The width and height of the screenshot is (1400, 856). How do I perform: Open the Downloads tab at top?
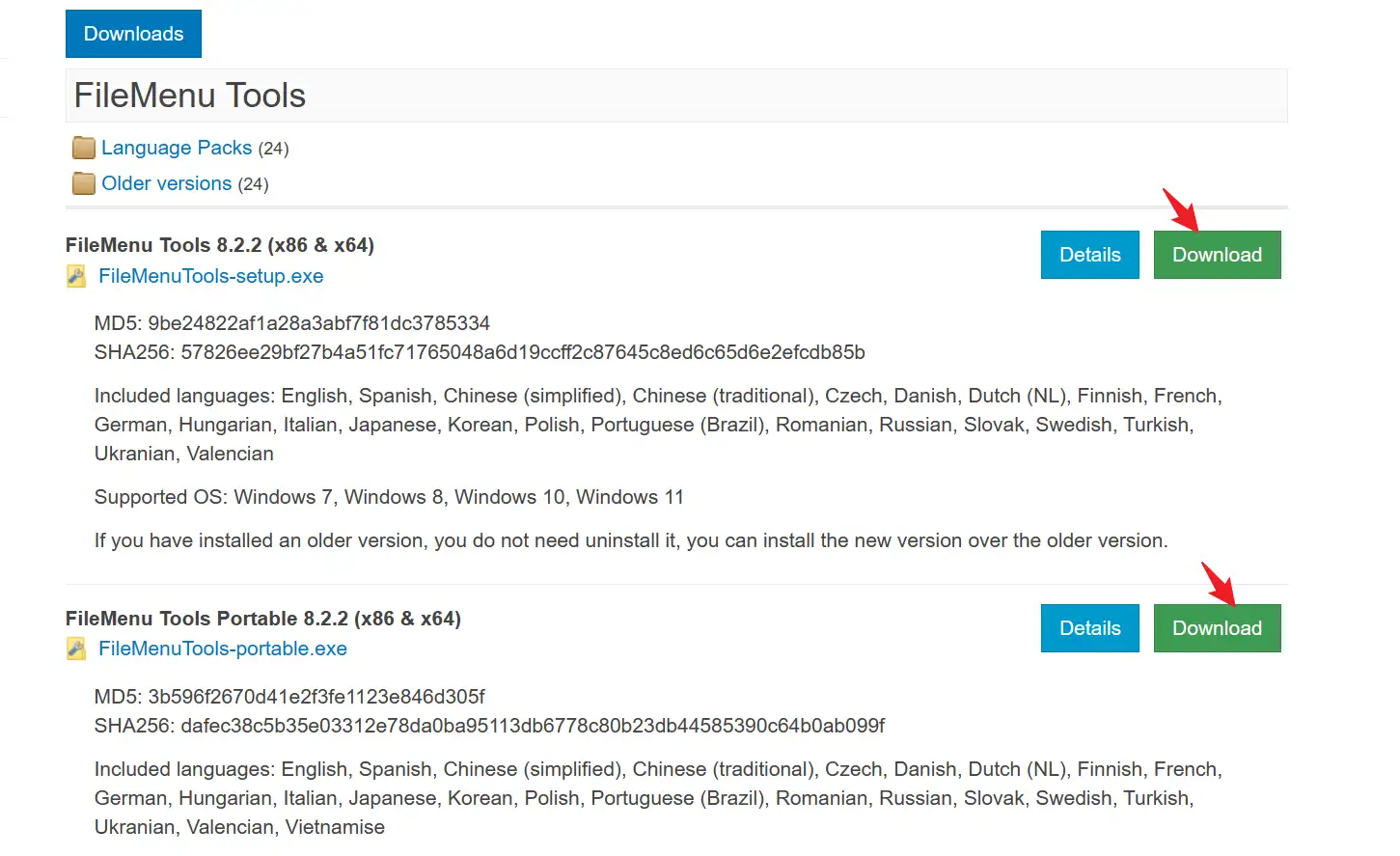coord(133,34)
